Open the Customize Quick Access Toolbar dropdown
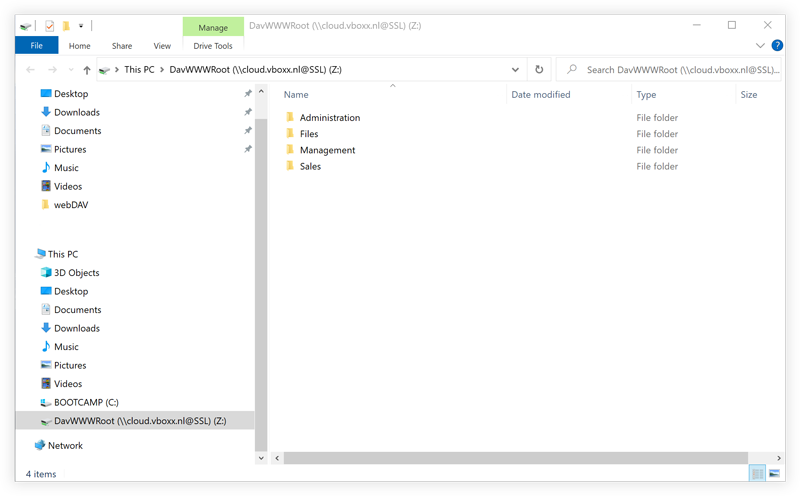 click(81, 26)
